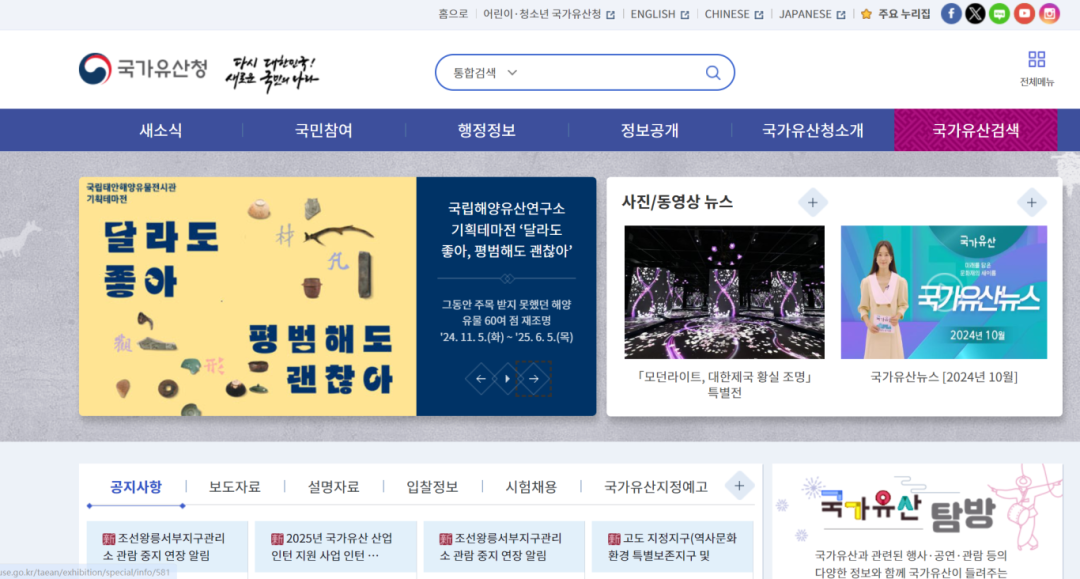Select the 입찰정보 tab

432,487
